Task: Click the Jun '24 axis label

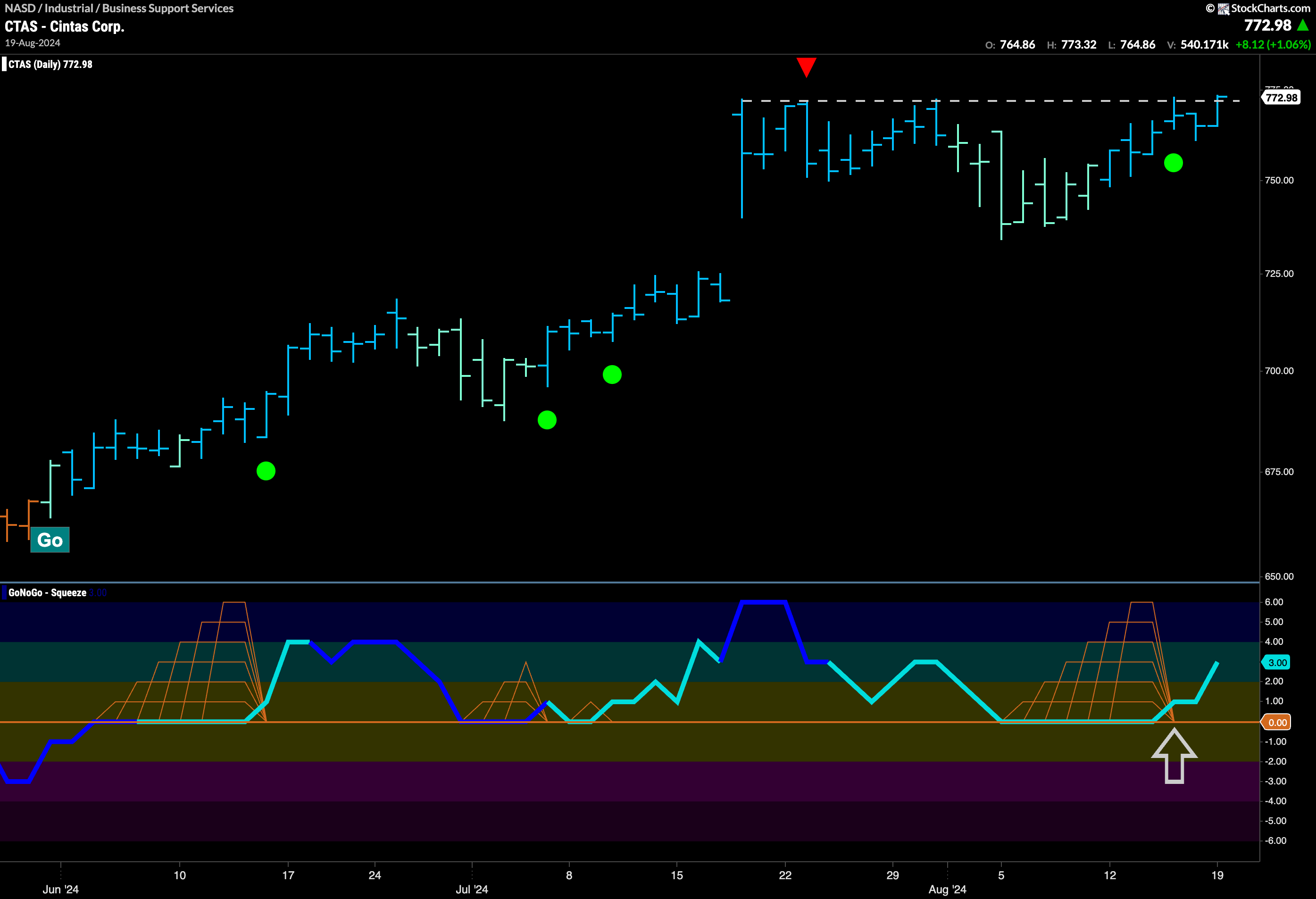Action: click(x=60, y=890)
